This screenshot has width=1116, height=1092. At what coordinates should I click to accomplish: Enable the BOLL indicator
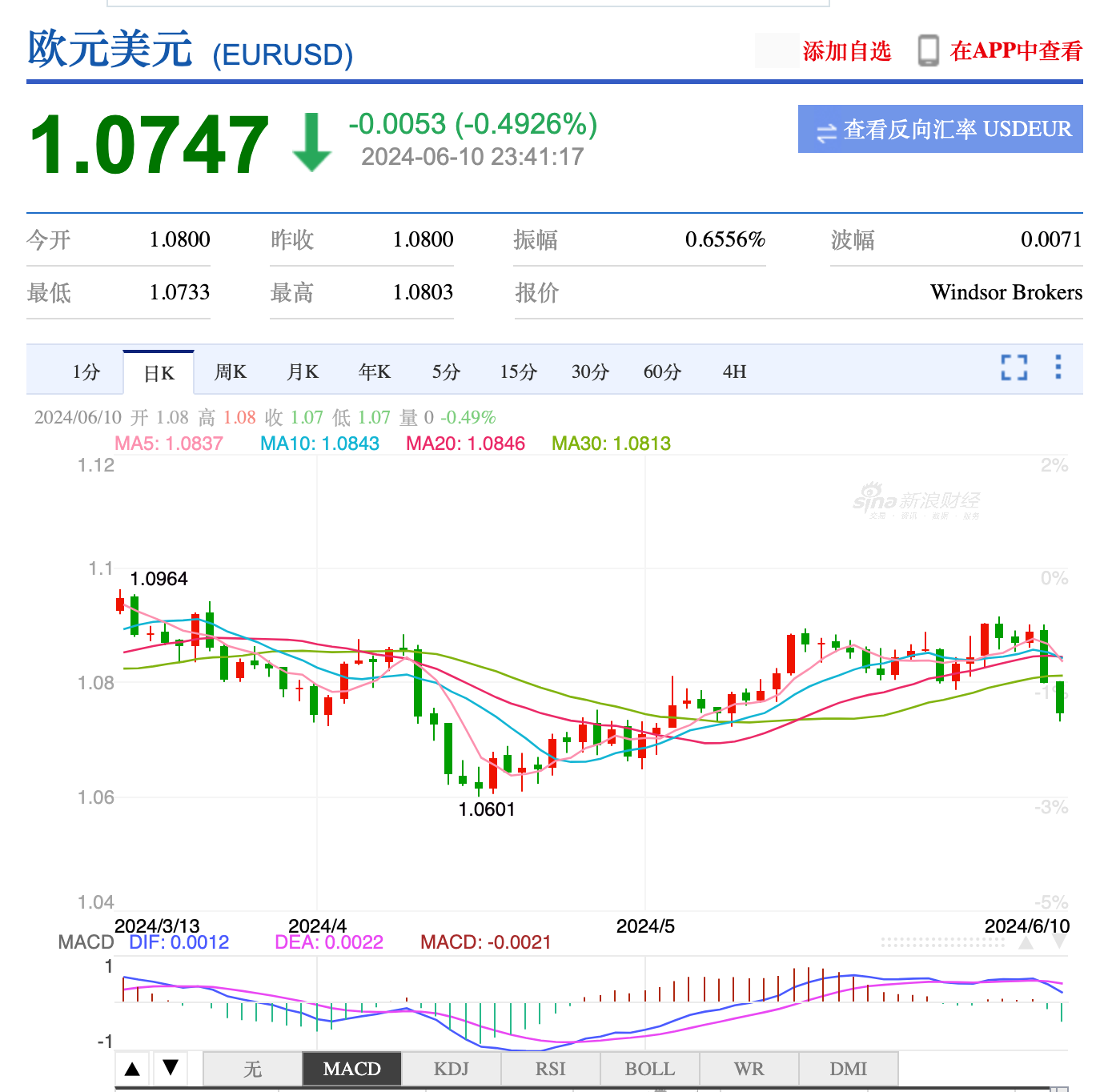tap(649, 1069)
